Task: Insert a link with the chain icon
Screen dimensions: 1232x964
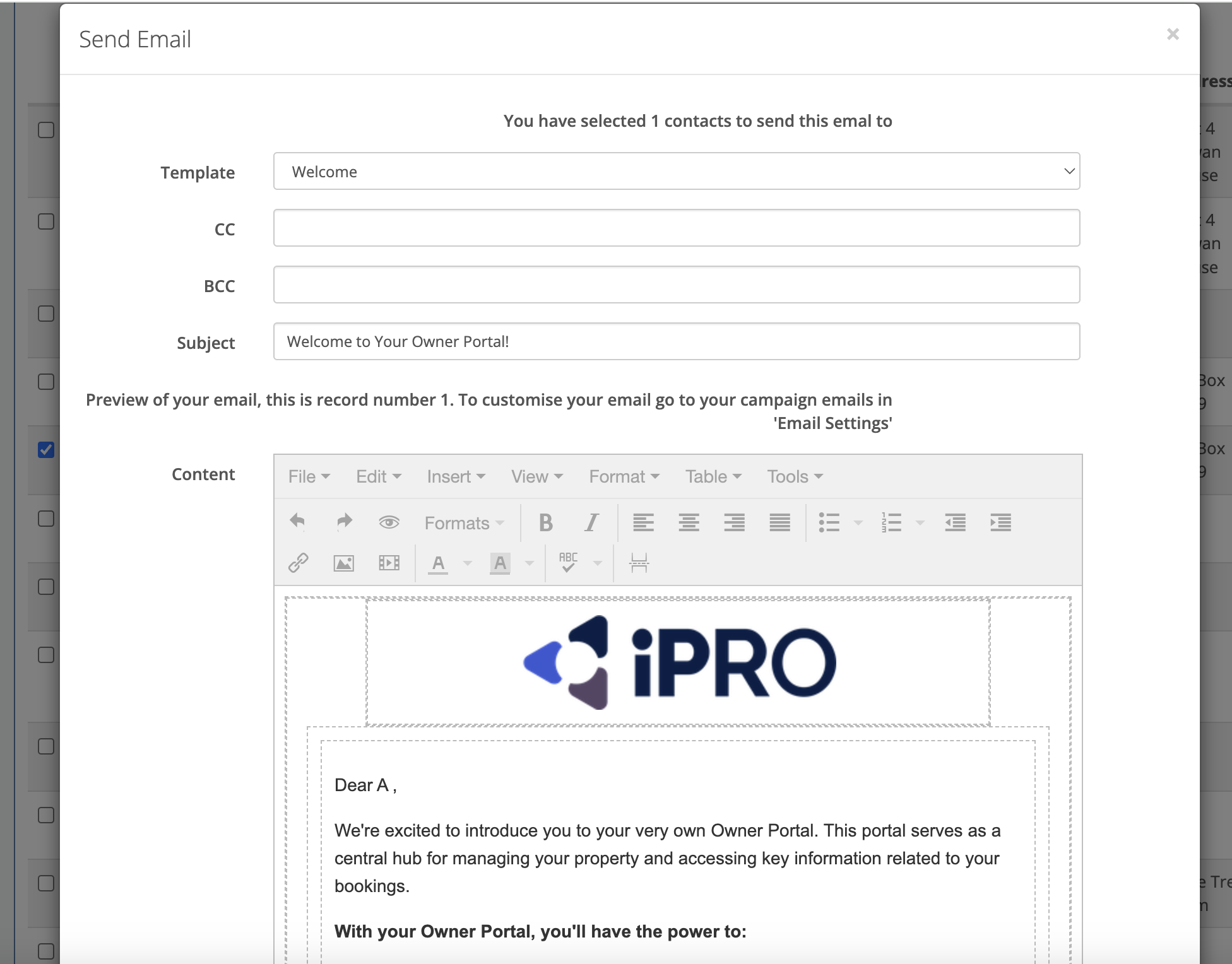Action: (x=298, y=562)
